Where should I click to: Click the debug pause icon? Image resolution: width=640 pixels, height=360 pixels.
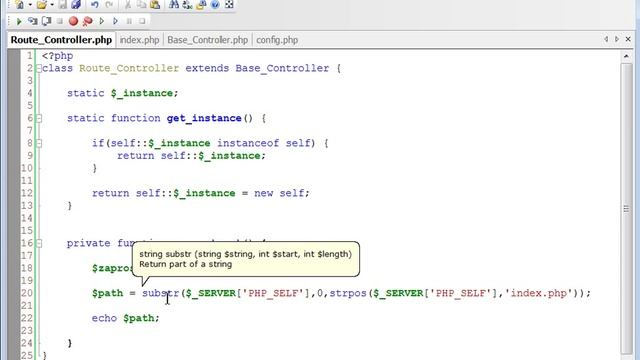pyautogui.click(x=129, y=21)
